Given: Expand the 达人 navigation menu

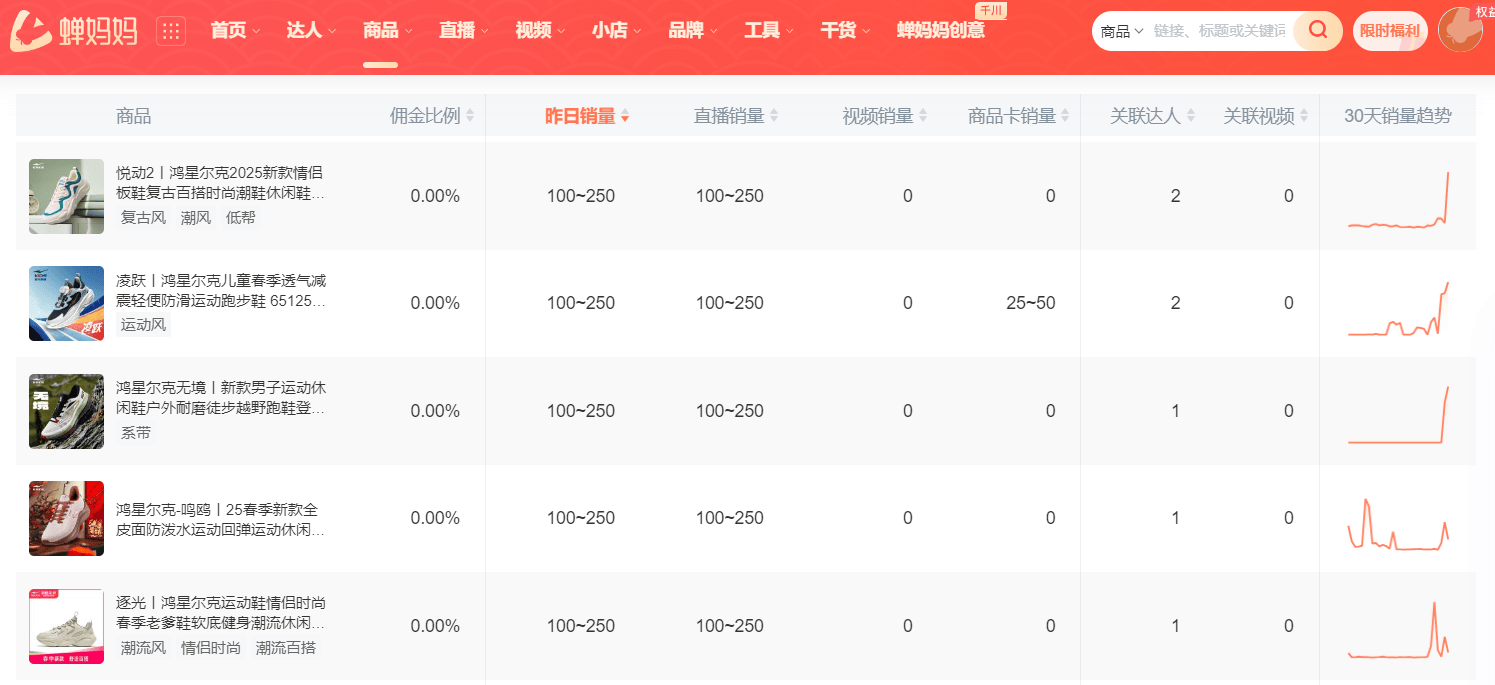Looking at the screenshot, I should pos(310,31).
